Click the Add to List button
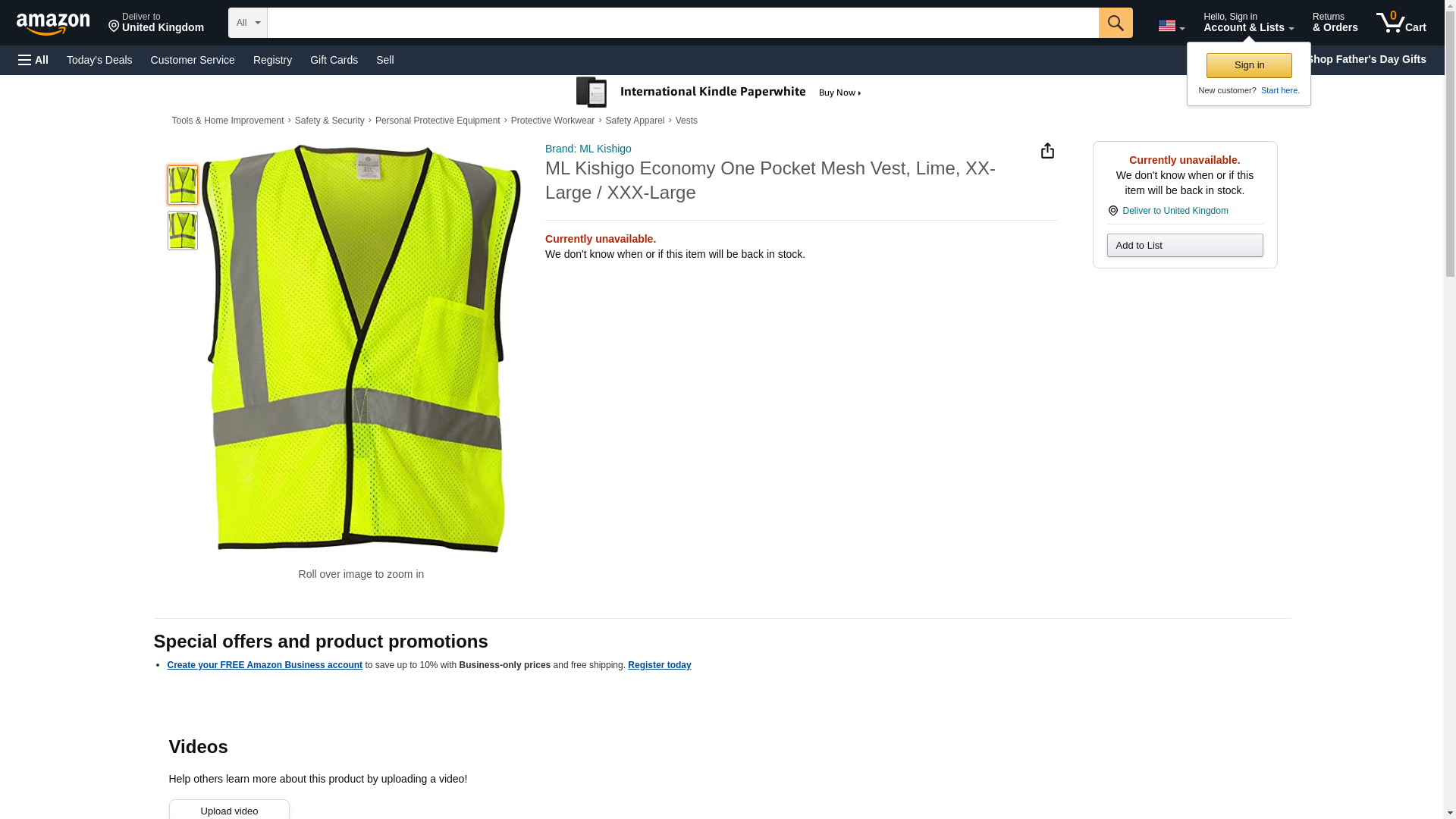The image size is (1456, 819). [1185, 246]
